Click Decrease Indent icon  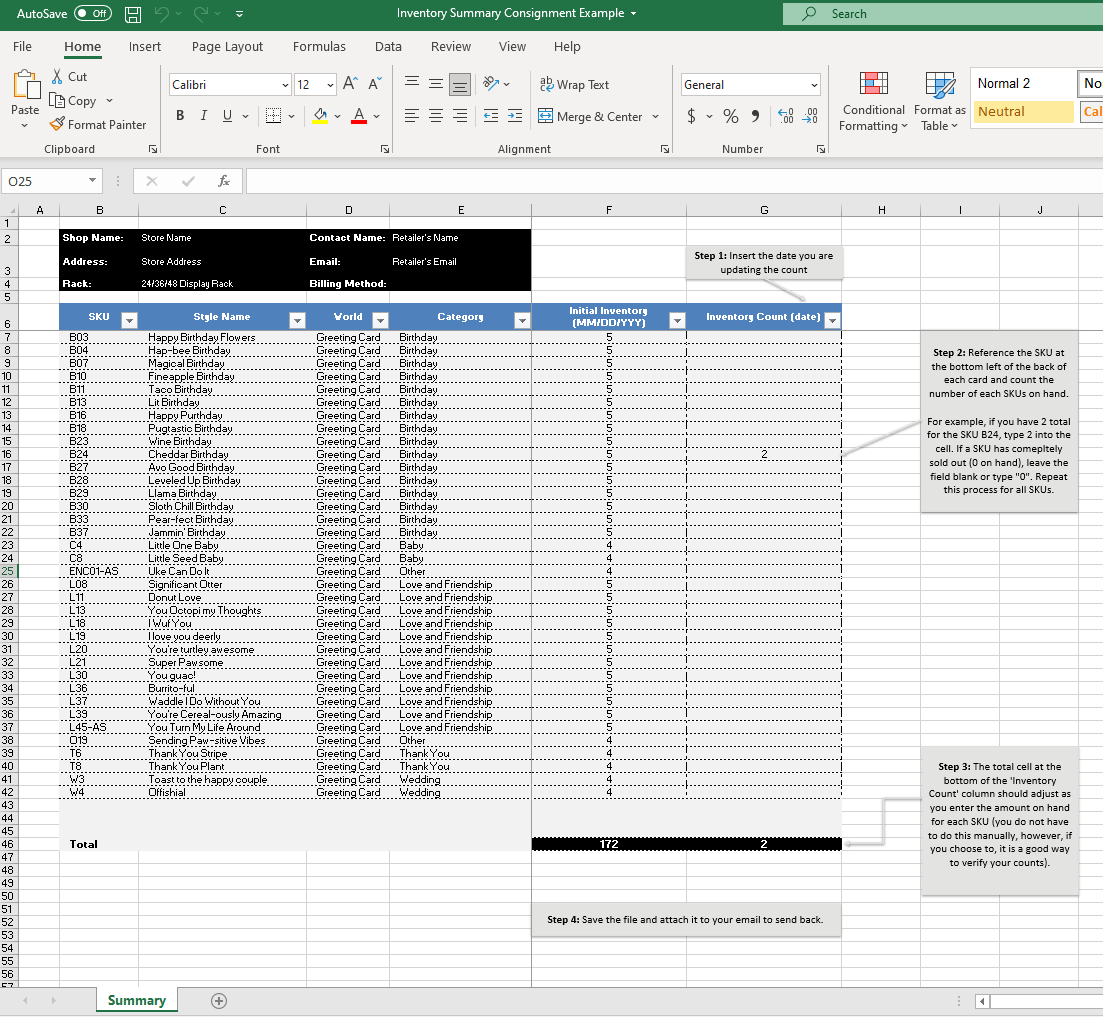click(x=491, y=115)
